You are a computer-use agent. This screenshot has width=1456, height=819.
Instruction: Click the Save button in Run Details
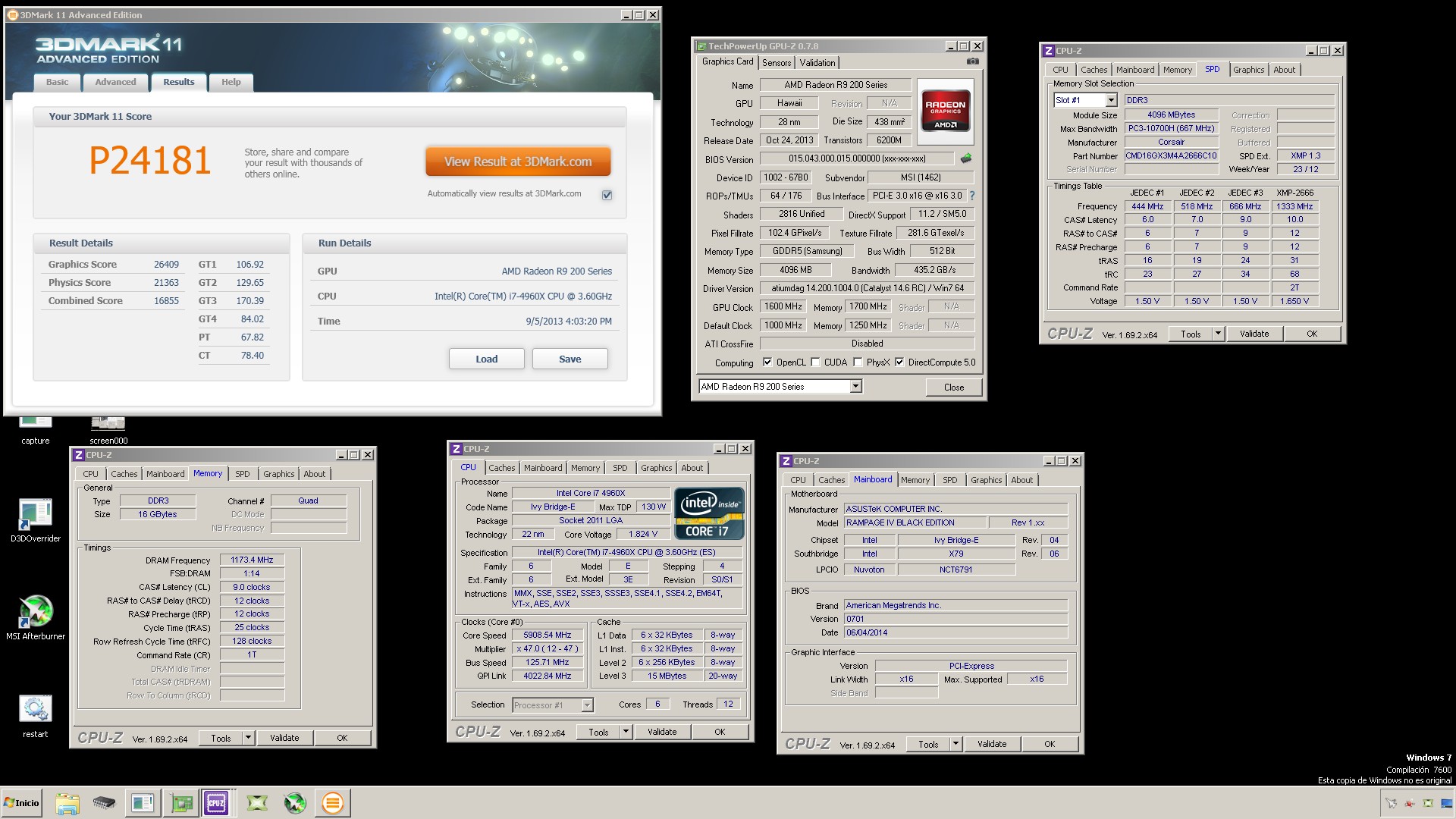coord(570,359)
